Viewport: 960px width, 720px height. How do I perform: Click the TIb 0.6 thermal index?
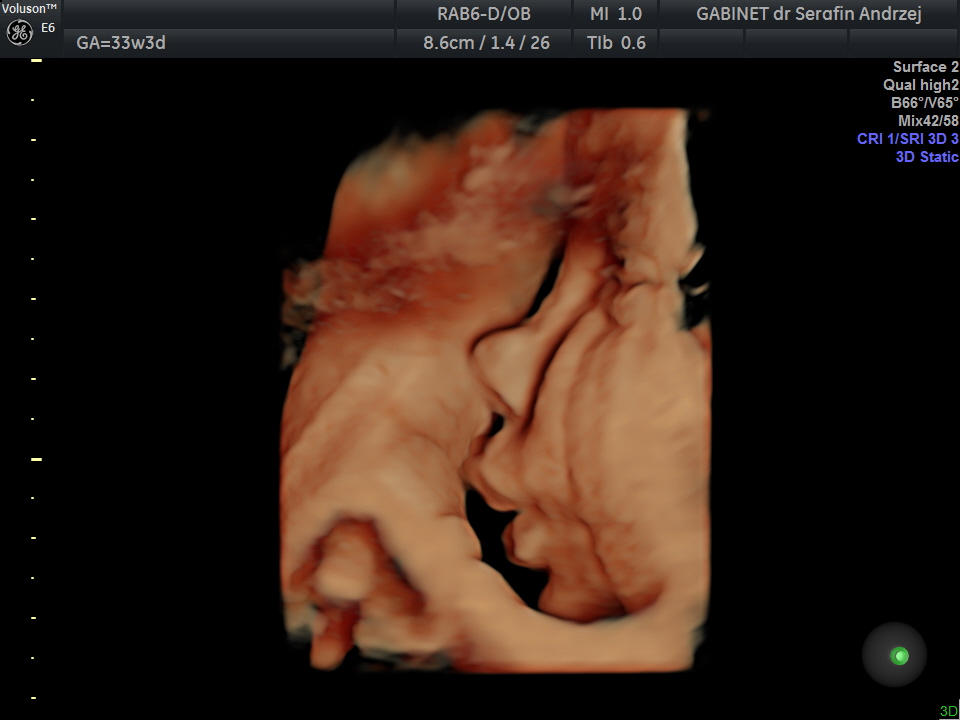[x=616, y=43]
